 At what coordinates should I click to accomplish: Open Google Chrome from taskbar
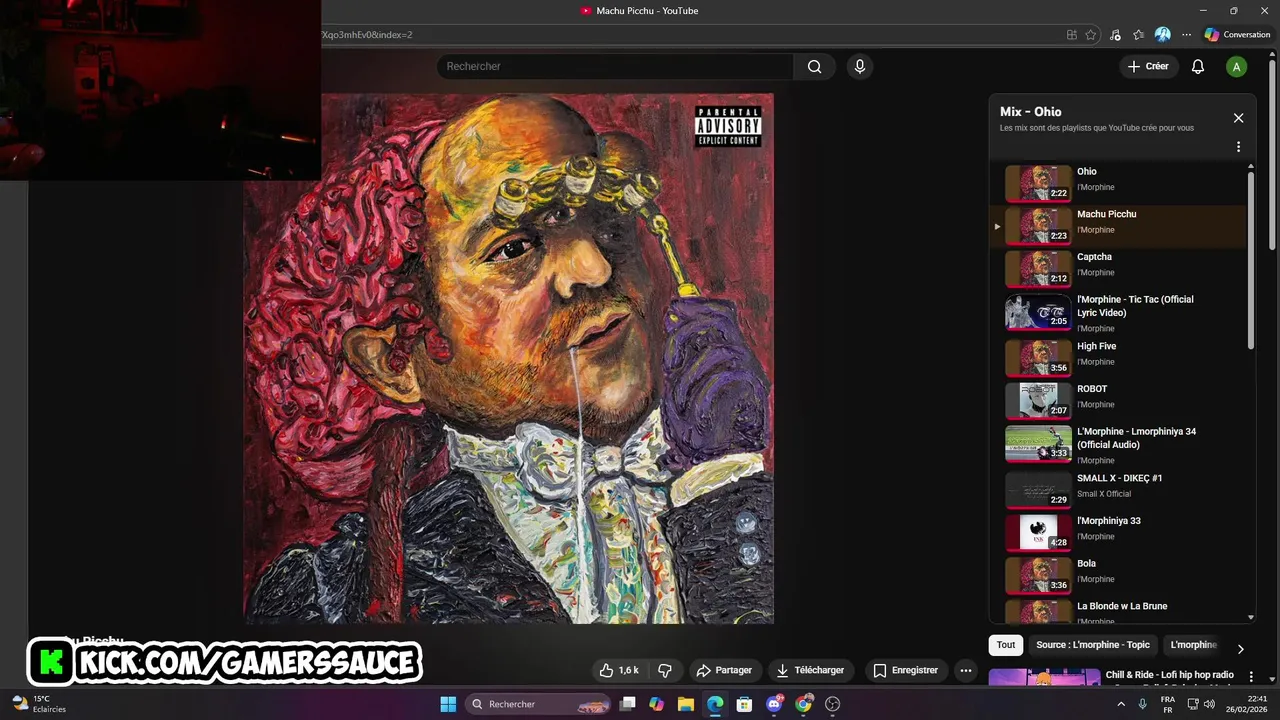tap(803, 704)
